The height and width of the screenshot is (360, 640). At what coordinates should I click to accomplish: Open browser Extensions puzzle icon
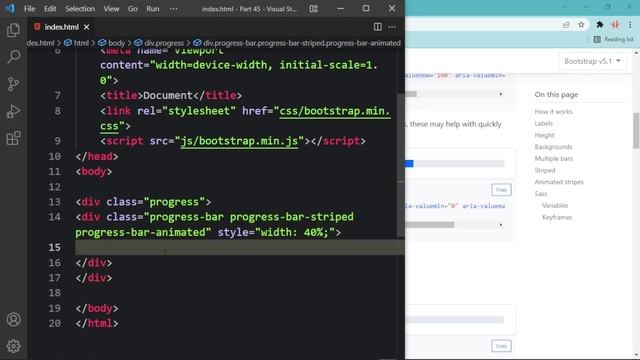600,25
